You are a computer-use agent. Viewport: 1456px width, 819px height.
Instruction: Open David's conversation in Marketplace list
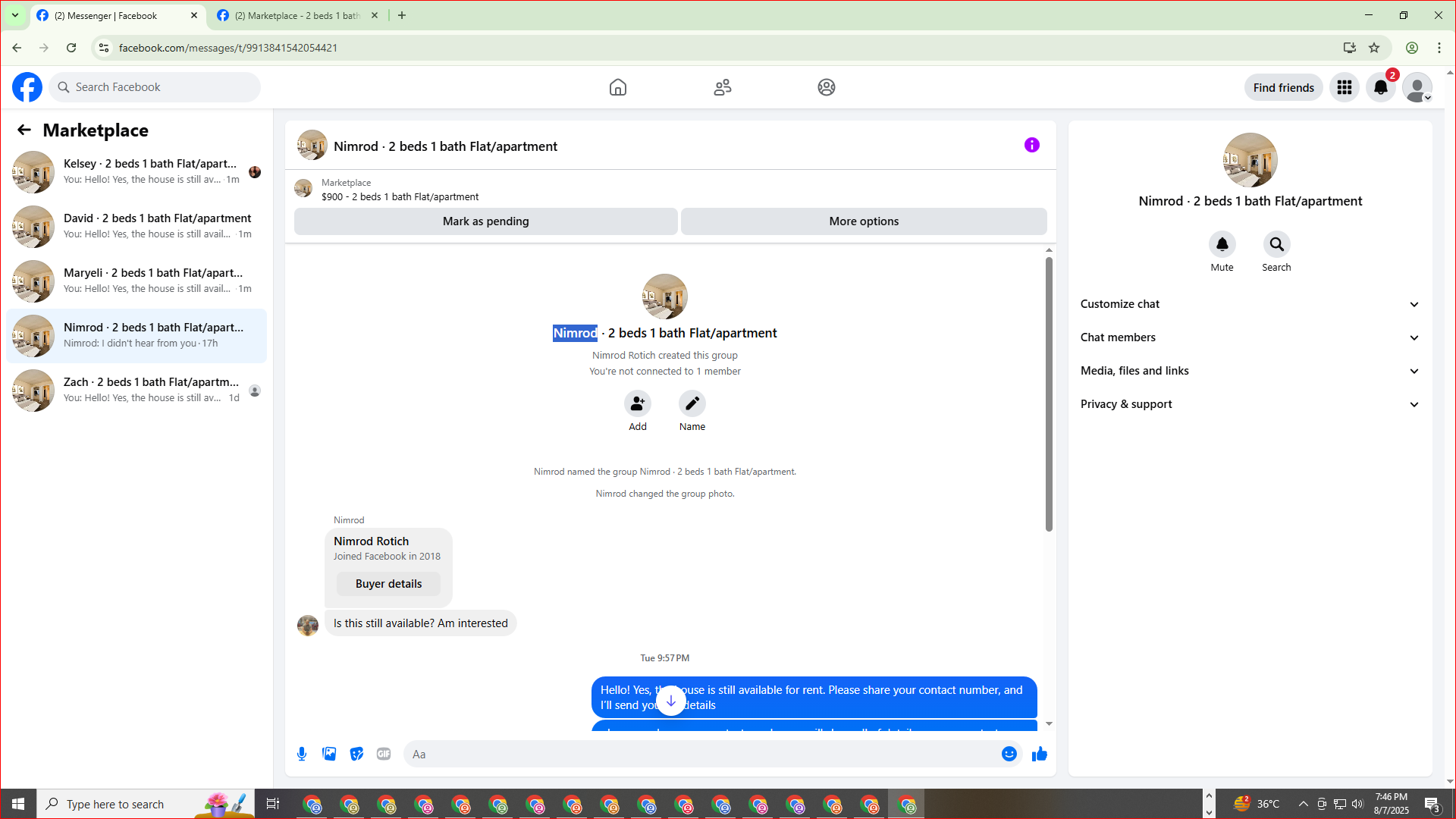(x=136, y=227)
